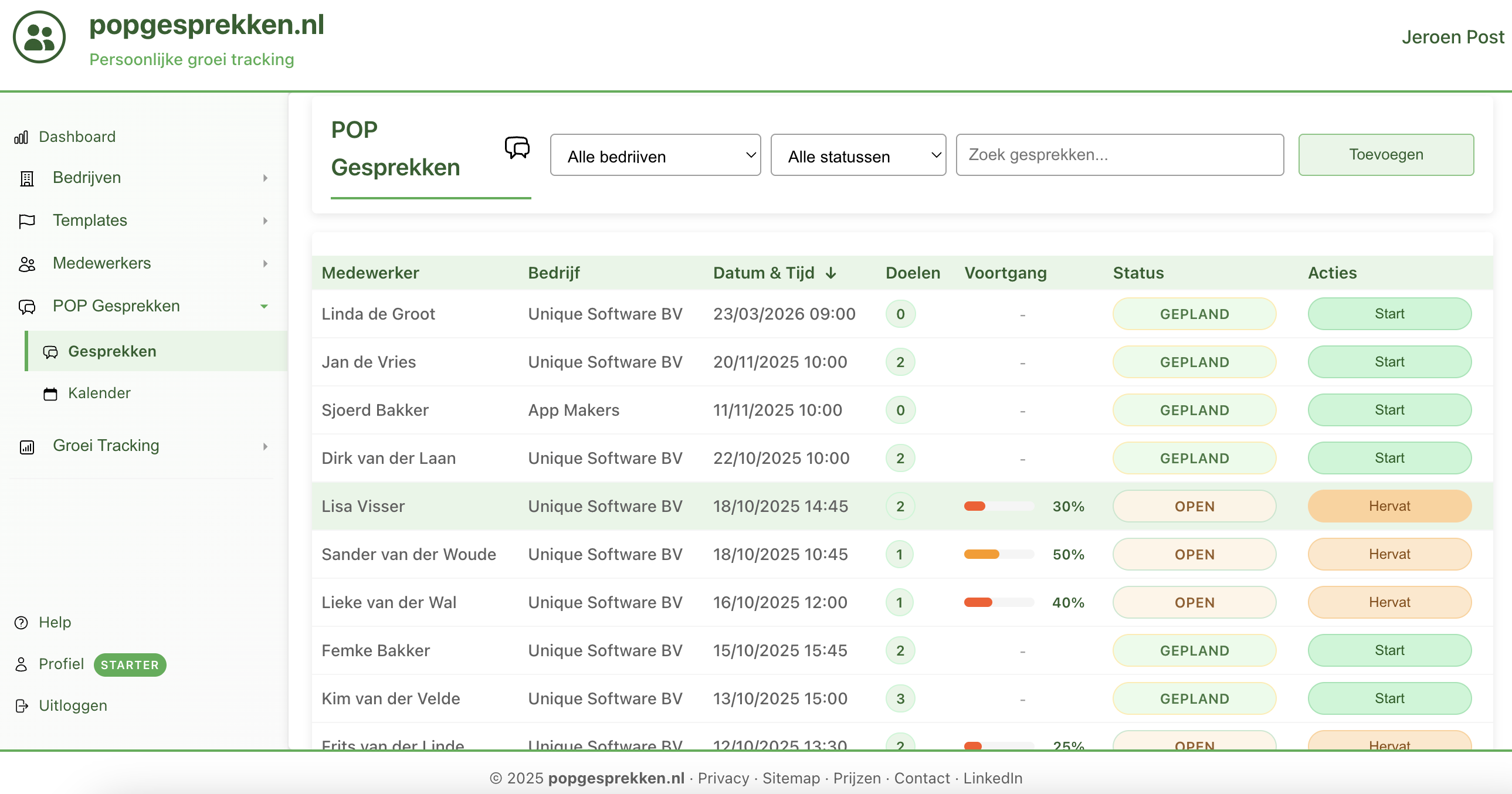1512x794 pixels.
Task: Click the Kalender calendar icon
Action: [50, 393]
